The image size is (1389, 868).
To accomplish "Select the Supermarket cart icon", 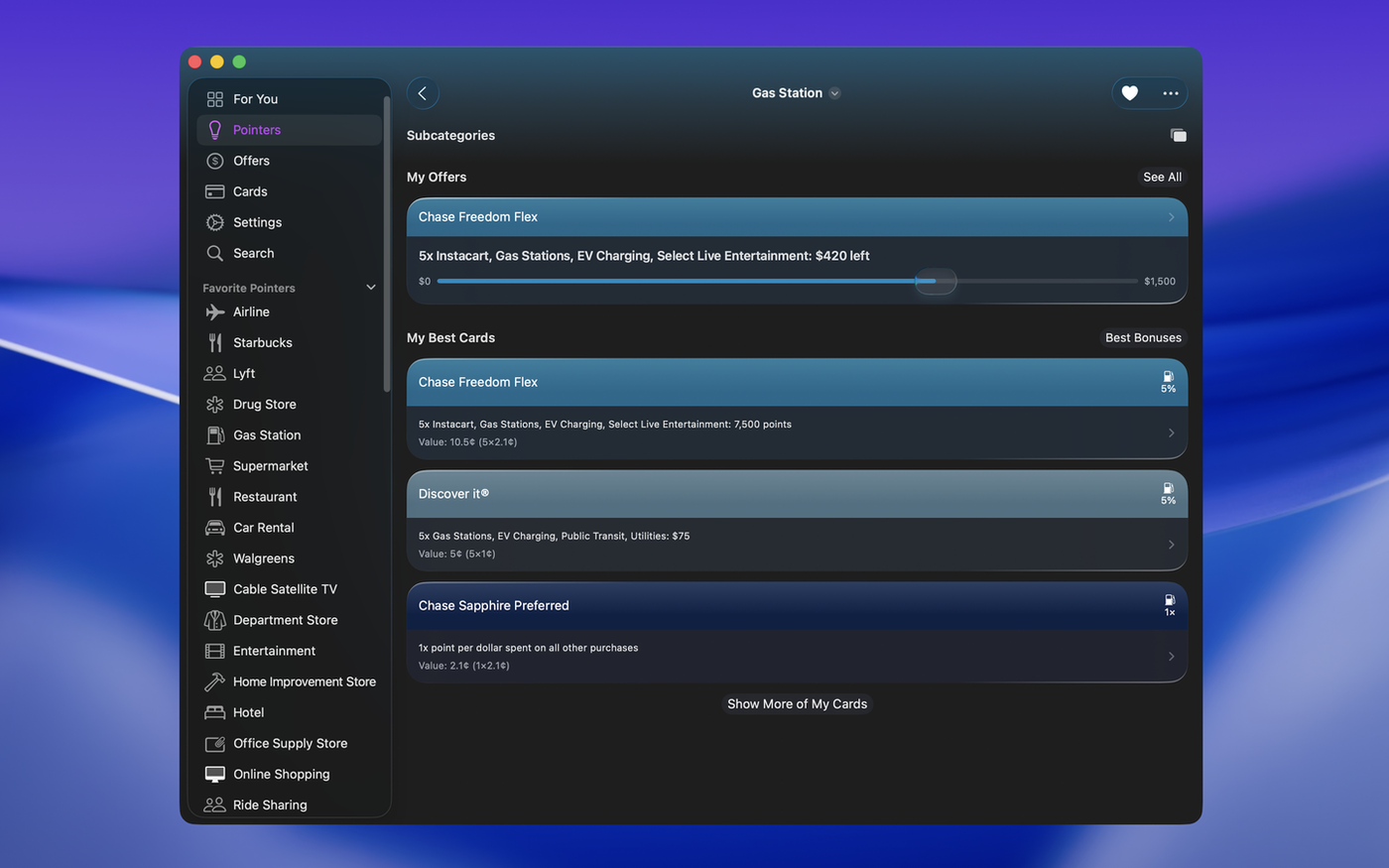I will (215, 465).
